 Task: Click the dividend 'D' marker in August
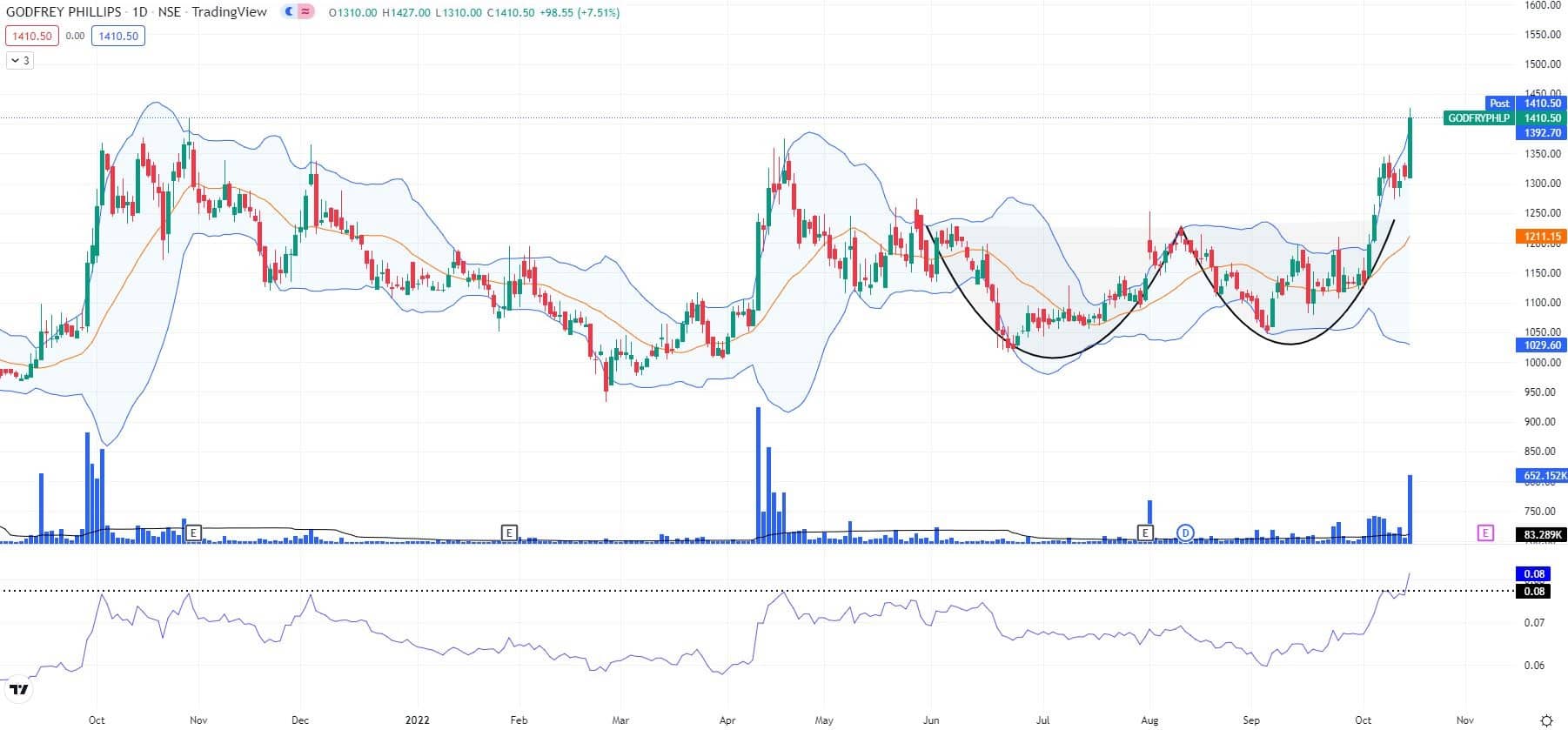pos(1185,532)
